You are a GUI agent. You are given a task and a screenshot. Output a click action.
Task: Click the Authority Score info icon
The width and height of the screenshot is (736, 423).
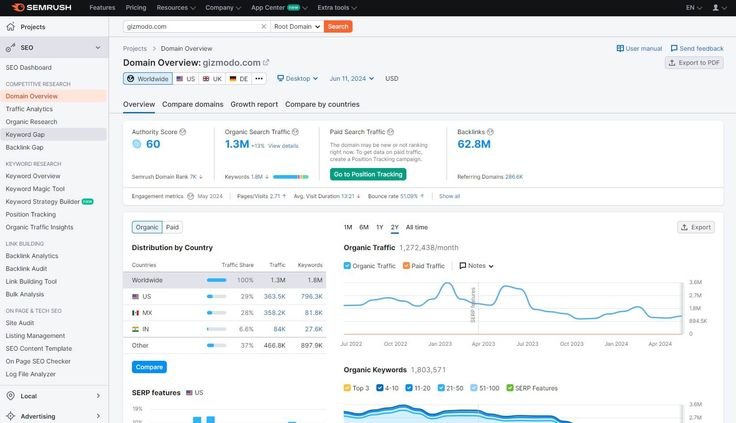click(x=183, y=132)
